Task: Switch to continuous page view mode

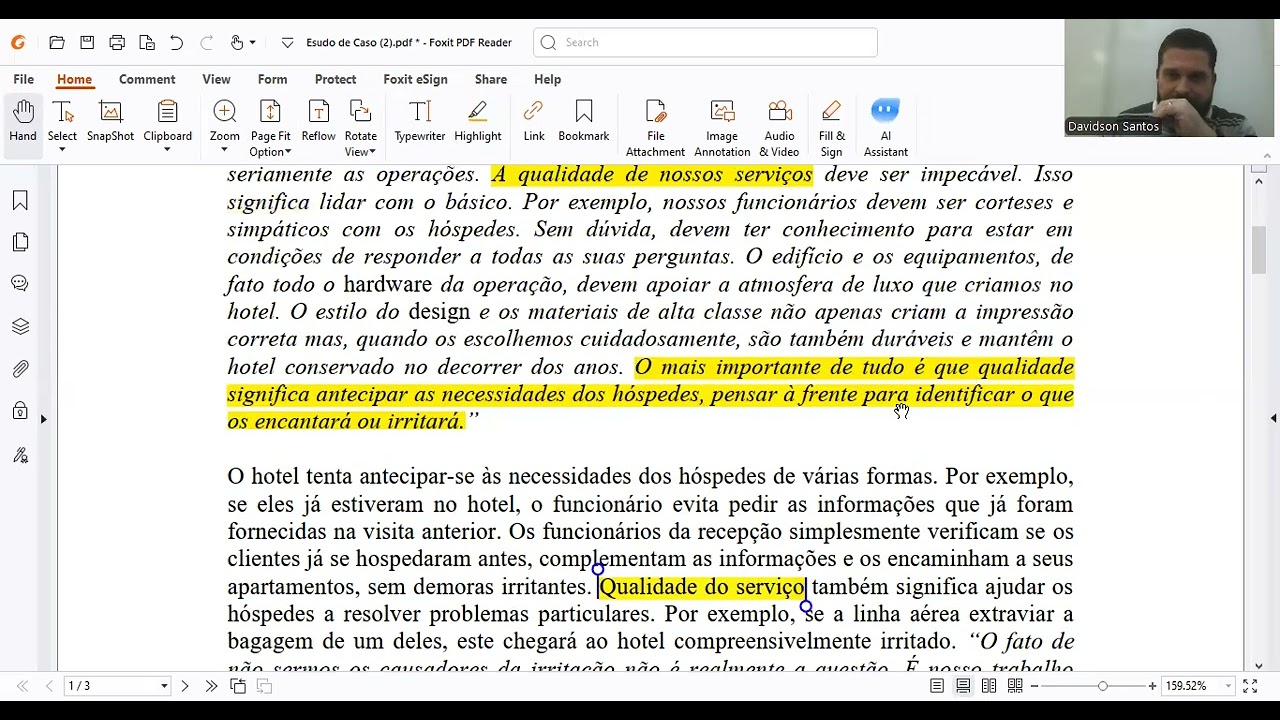Action: click(x=963, y=686)
